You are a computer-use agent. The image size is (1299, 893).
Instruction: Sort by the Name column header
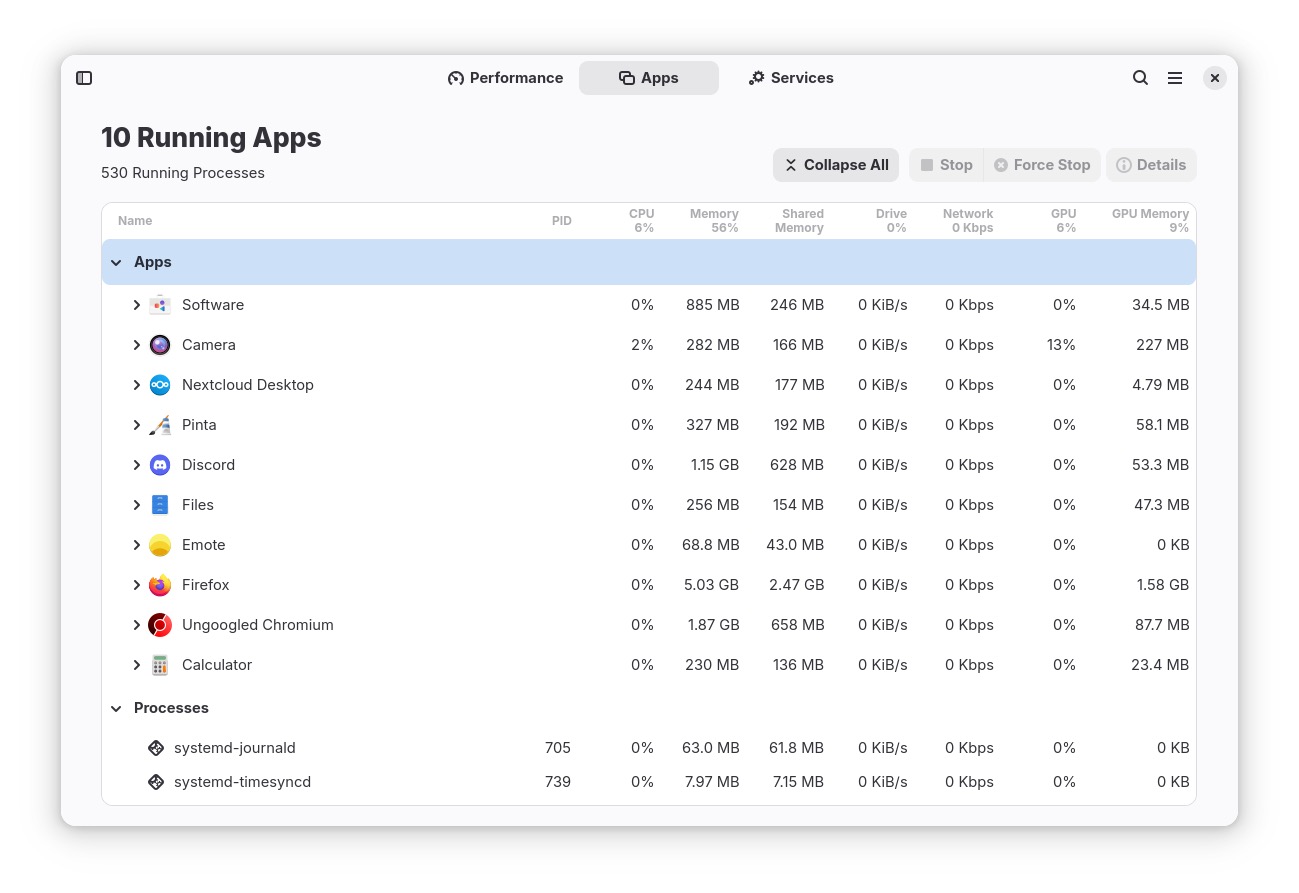click(x=135, y=221)
